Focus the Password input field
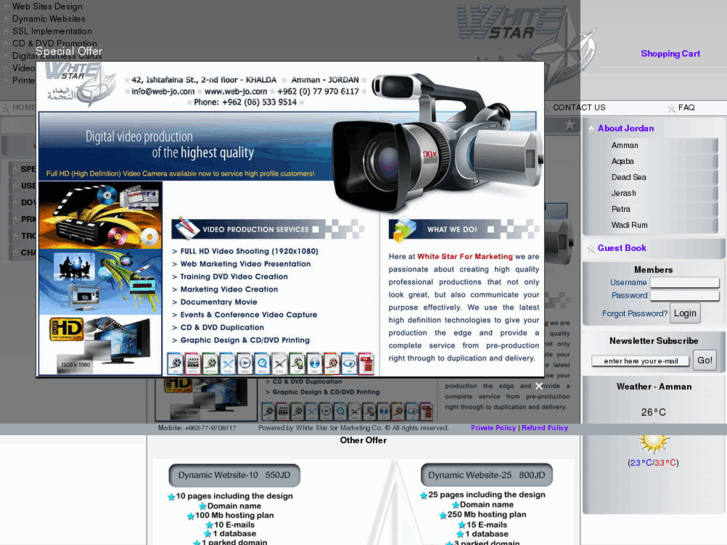This screenshot has width=727, height=545. coord(685,295)
